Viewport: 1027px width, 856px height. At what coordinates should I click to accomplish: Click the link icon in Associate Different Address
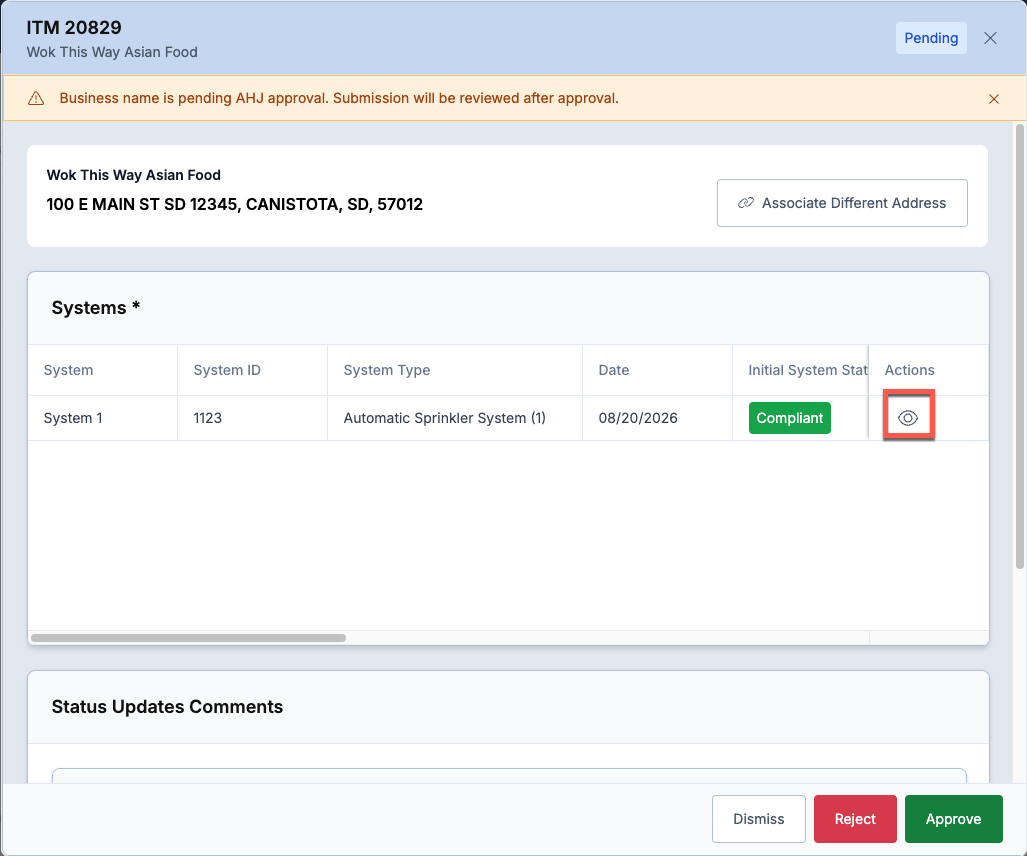point(745,203)
